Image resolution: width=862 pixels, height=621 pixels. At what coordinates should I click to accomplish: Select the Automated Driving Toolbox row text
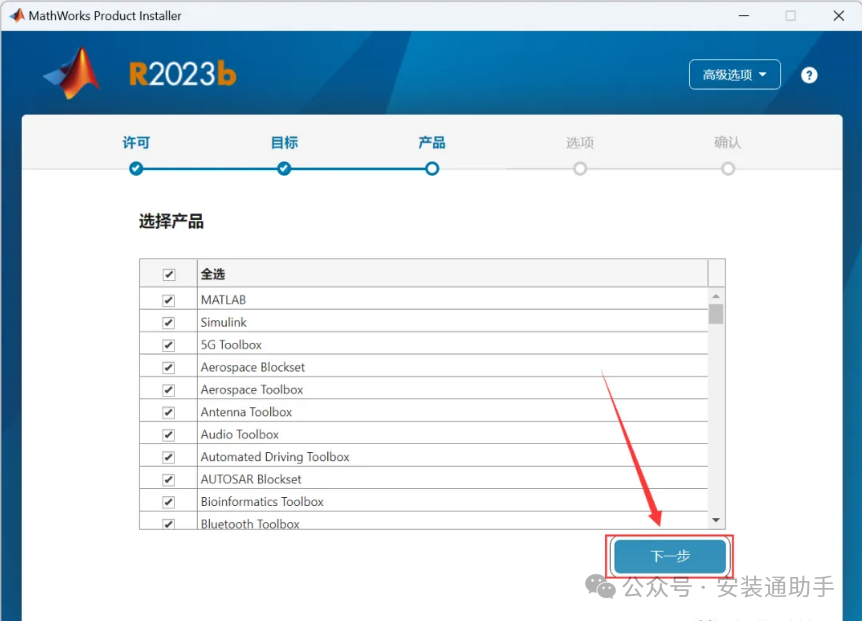click(x=275, y=457)
